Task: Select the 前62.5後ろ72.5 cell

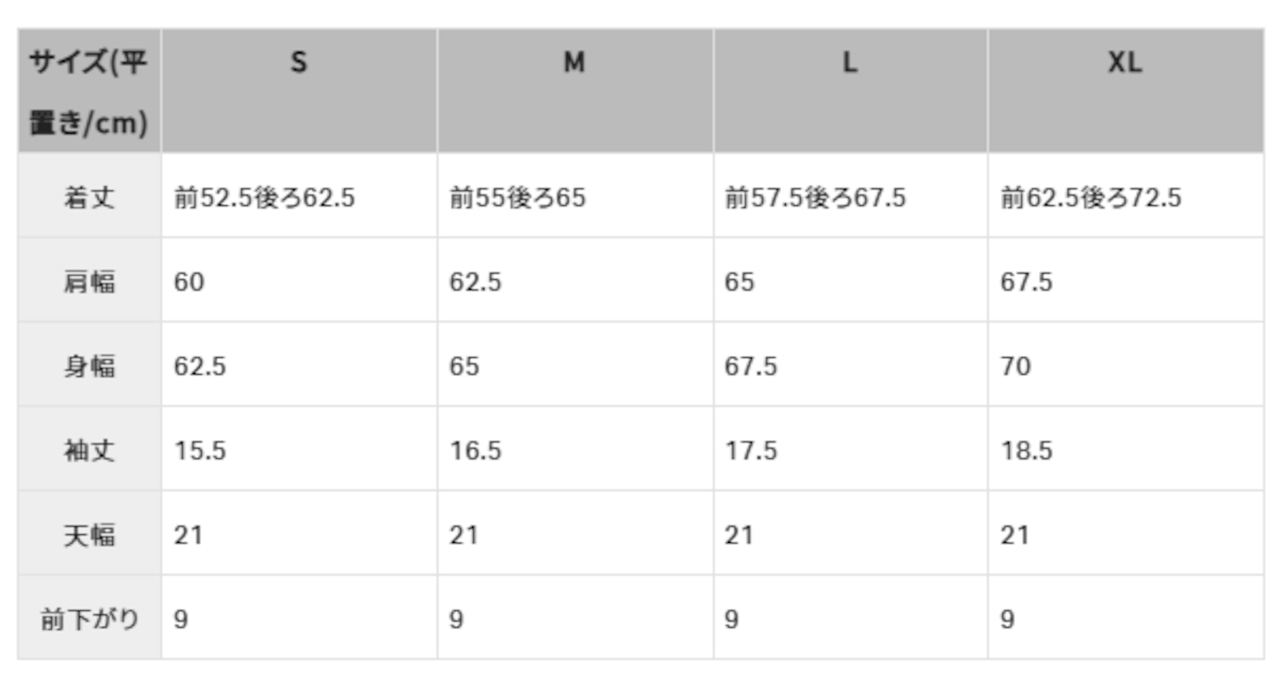Action: [x=1126, y=196]
